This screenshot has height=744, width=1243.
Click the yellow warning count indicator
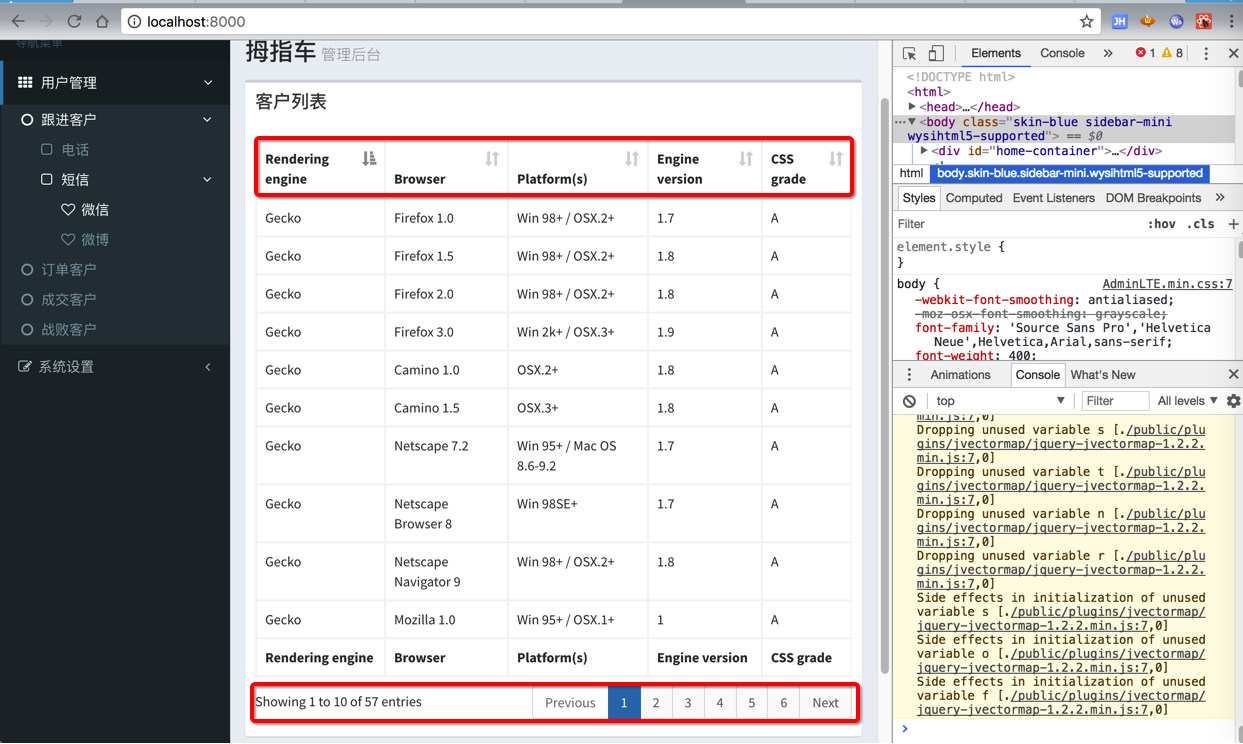click(x=1172, y=53)
